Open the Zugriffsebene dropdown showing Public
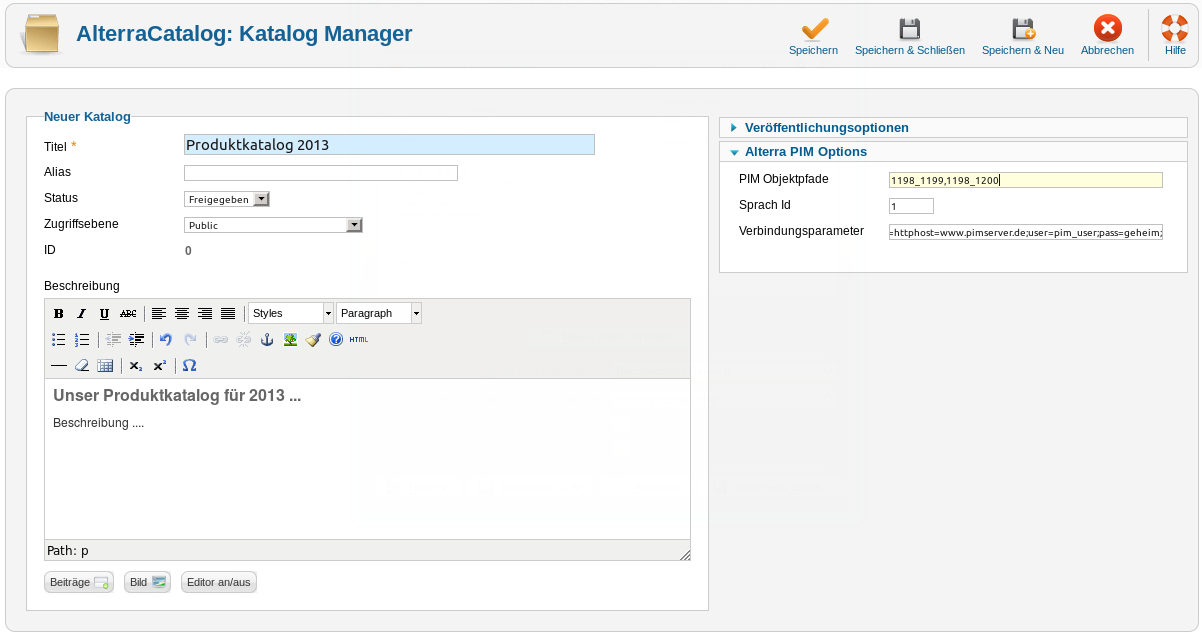 point(273,225)
